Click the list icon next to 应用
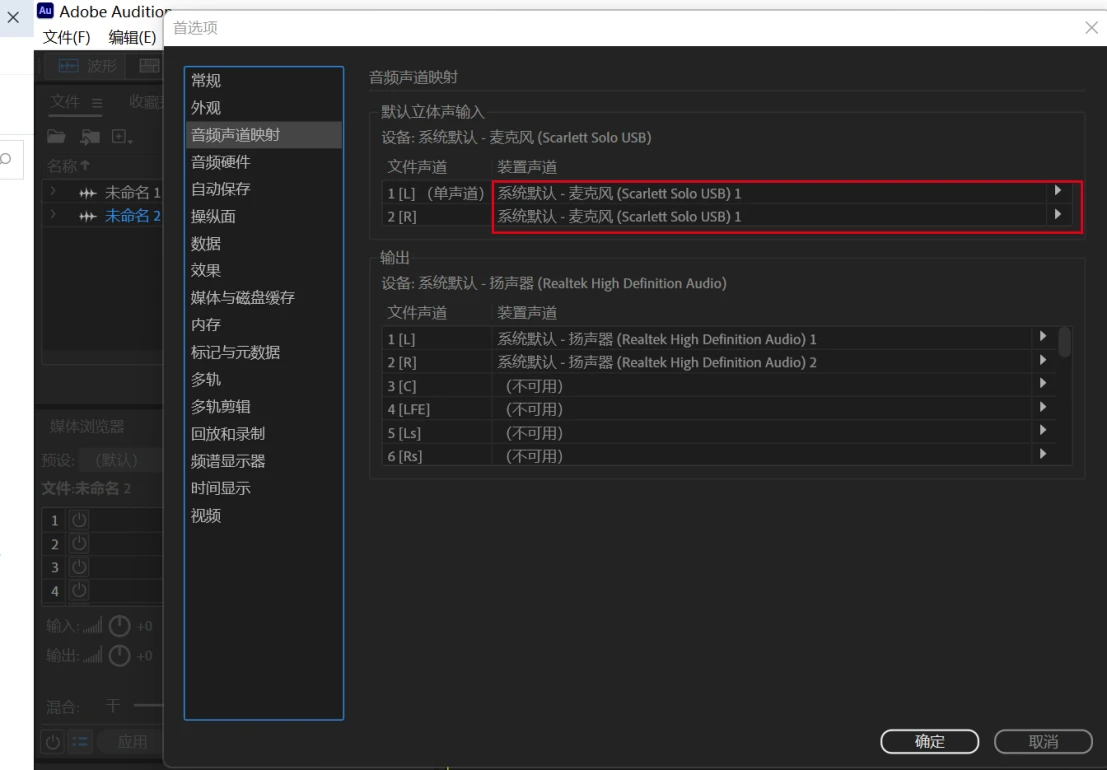The width and height of the screenshot is (1107, 770). click(x=80, y=742)
